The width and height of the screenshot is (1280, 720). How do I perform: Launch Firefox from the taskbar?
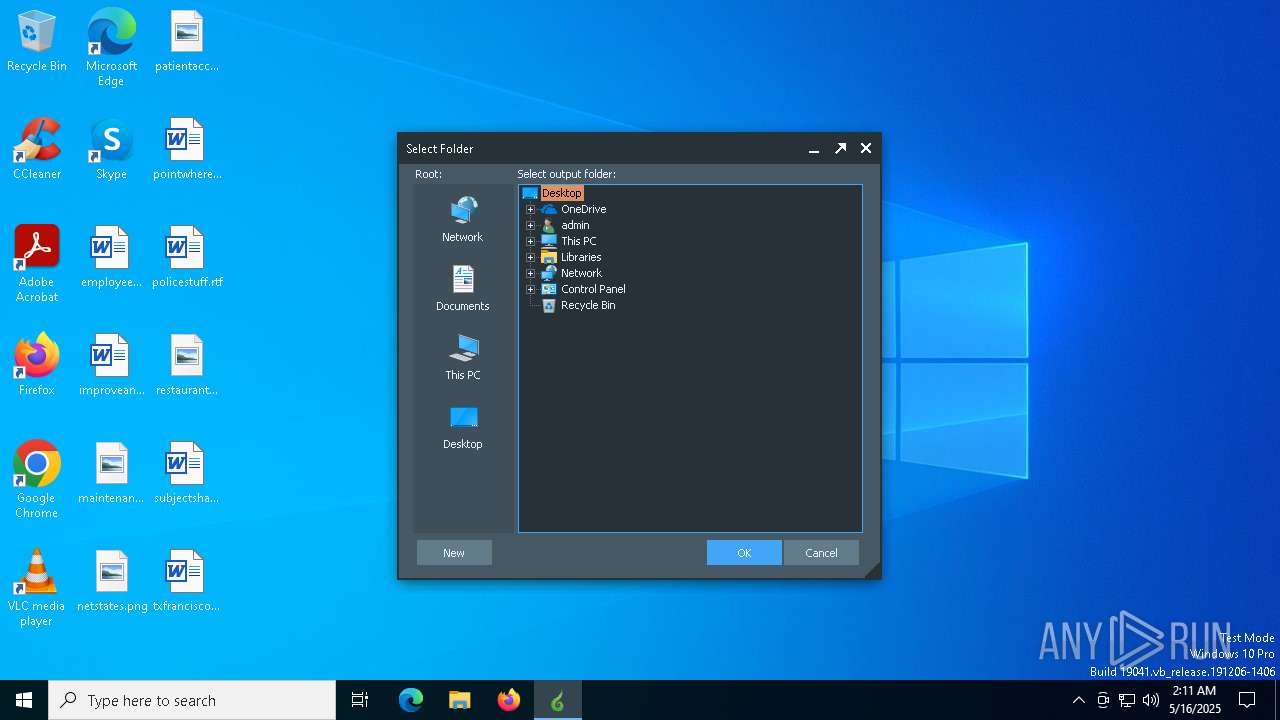(x=509, y=700)
